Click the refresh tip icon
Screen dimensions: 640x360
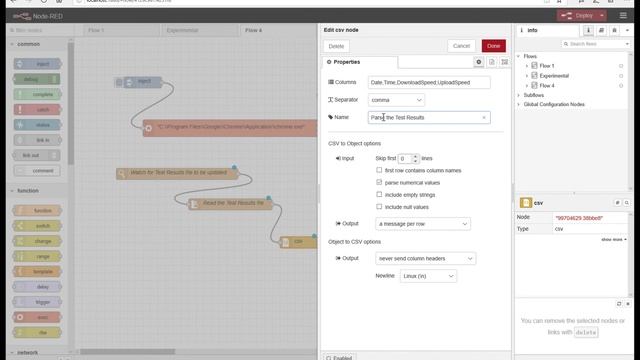[x=619, y=304]
